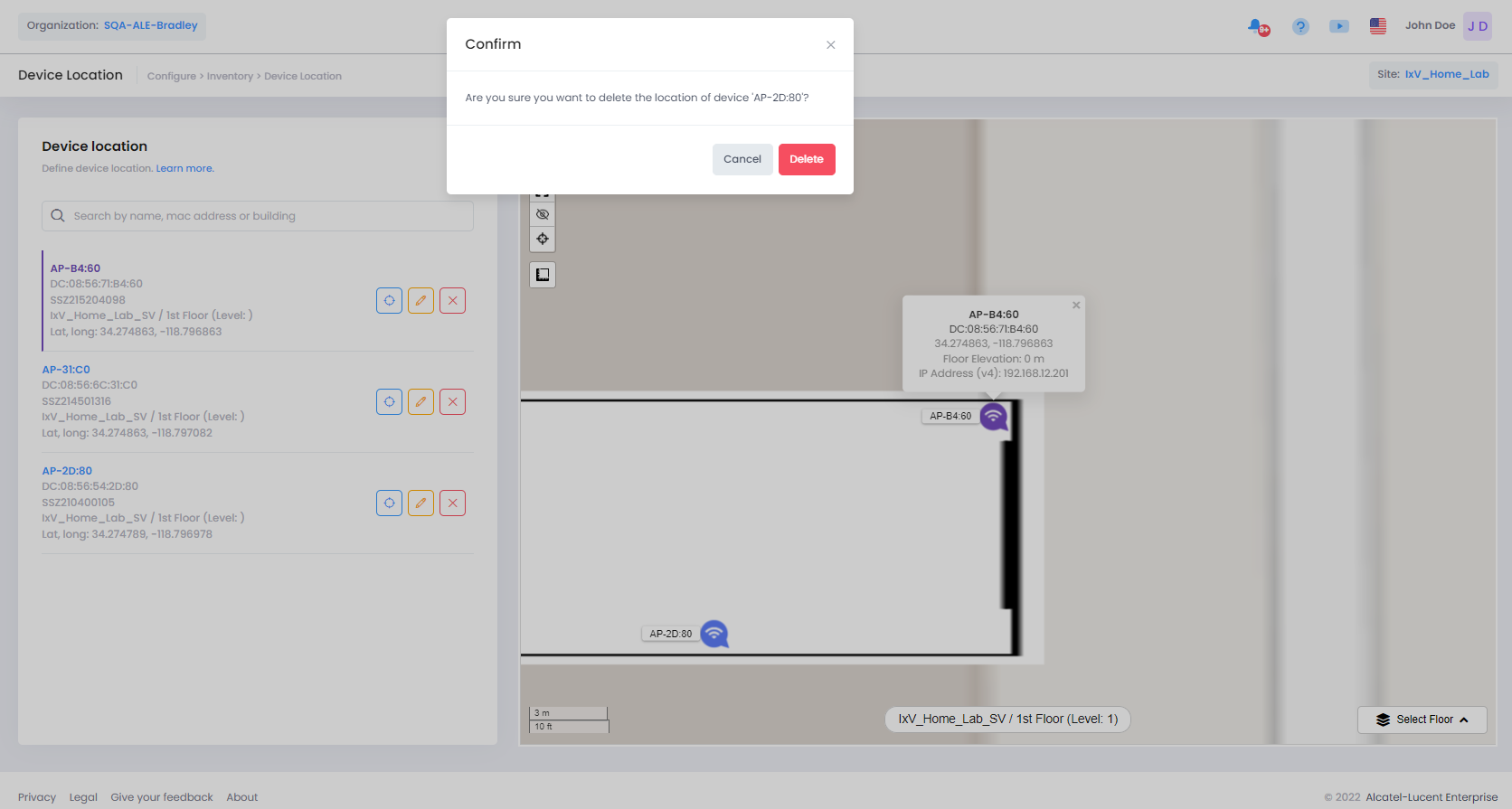This screenshot has width=1512, height=809.
Task: Toggle the floor plan scale tool button
Action: click(543, 275)
